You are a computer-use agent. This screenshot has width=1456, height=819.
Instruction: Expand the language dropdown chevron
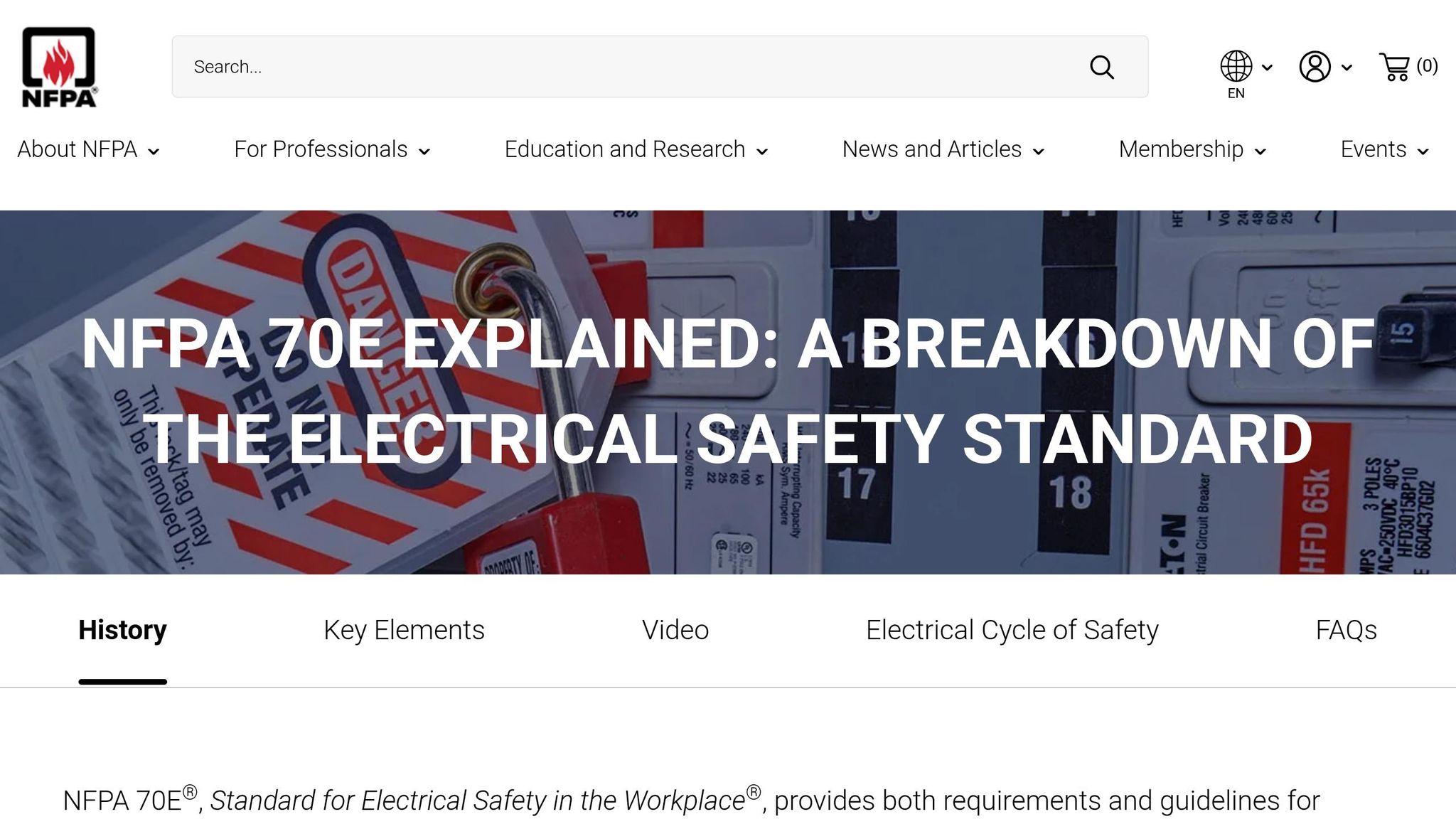(1267, 68)
